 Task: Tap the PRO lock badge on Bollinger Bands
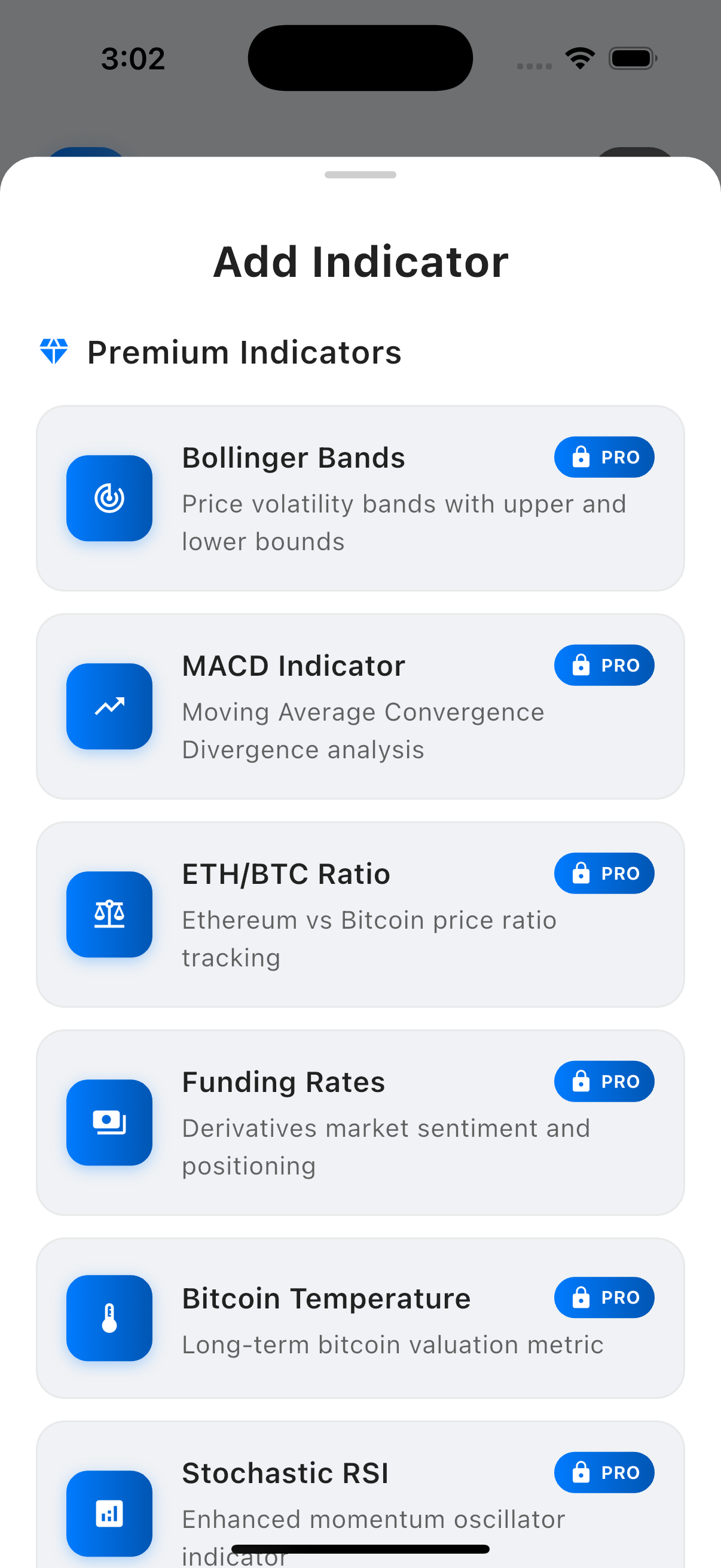[x=604, y=457]
